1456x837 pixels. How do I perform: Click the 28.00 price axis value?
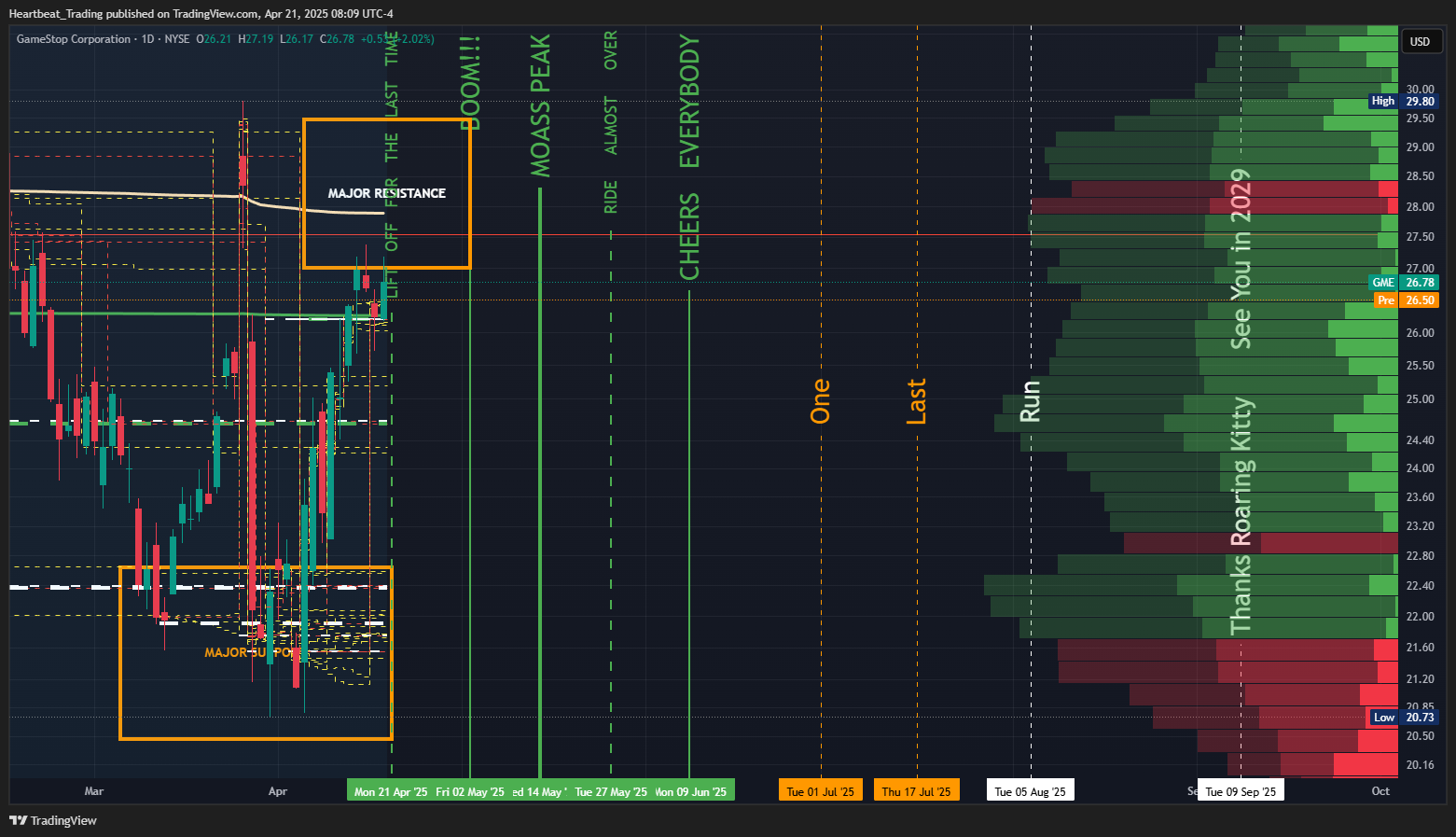1420,207
